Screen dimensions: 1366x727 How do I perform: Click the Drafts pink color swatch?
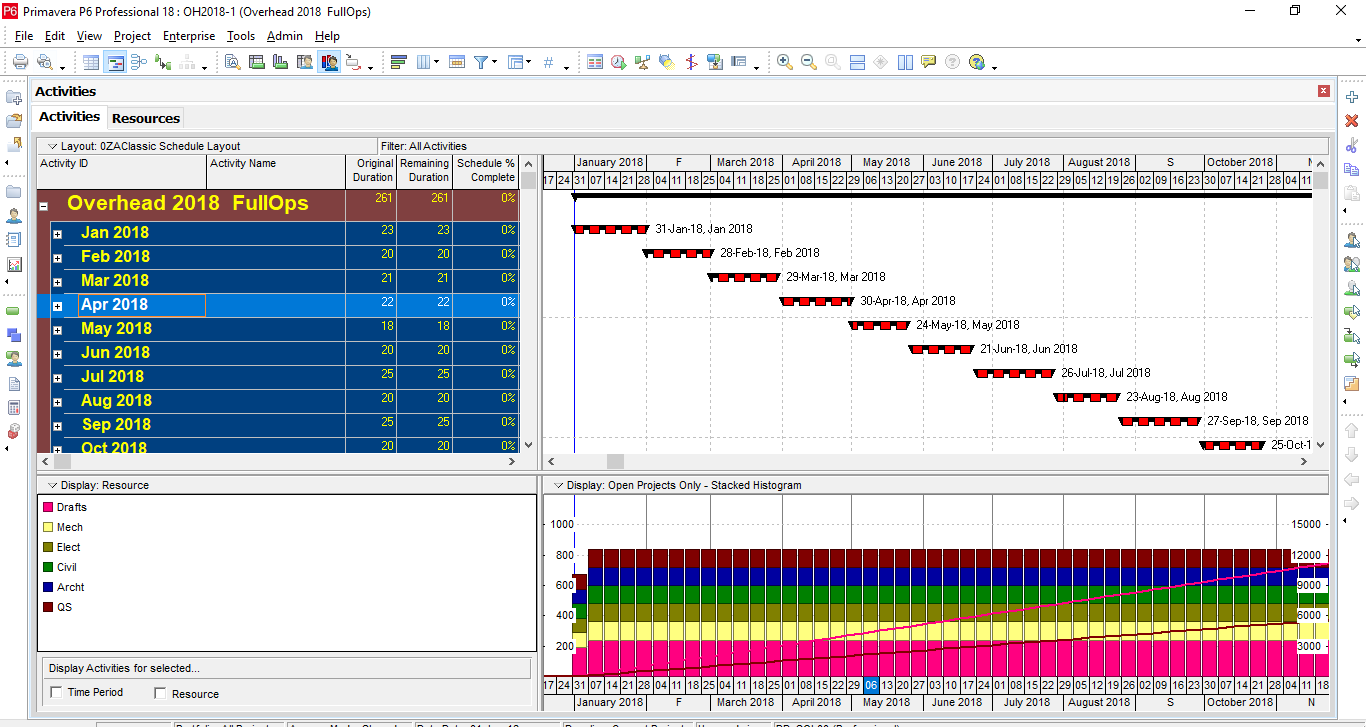click(x=47, y=507)
